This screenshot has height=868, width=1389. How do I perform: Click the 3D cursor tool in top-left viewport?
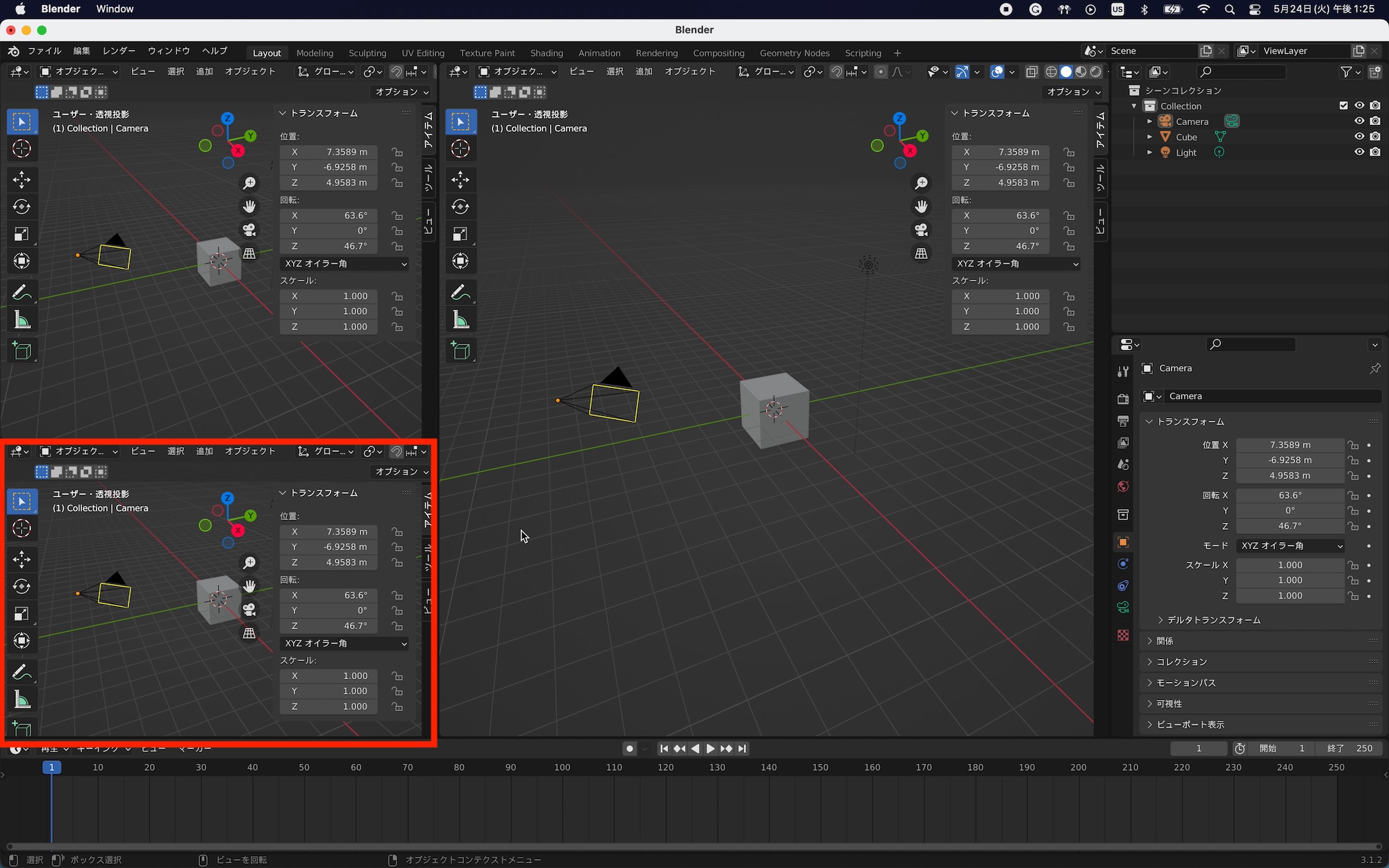coord(22,149)
